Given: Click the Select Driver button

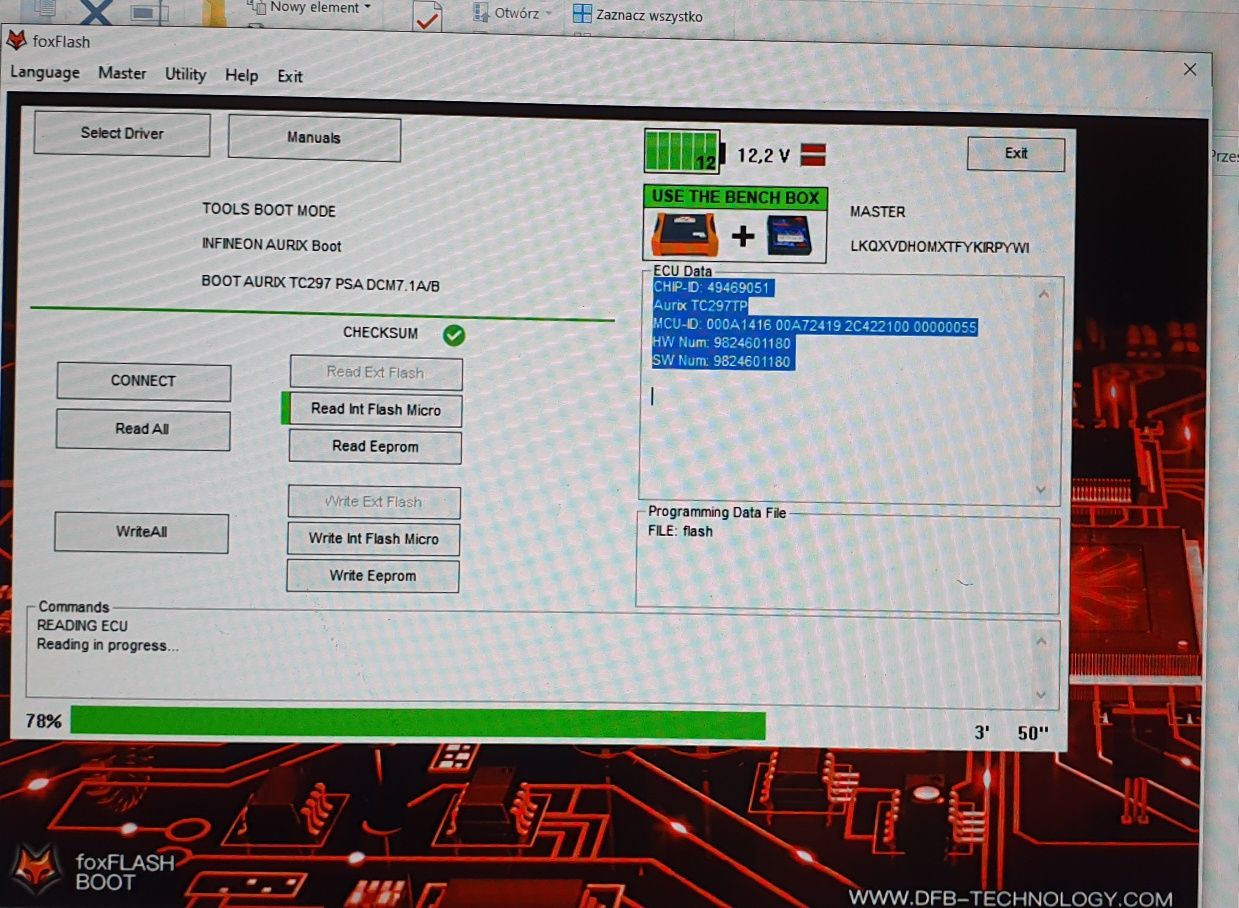Looking at the screenshot, I should (122, 133).
